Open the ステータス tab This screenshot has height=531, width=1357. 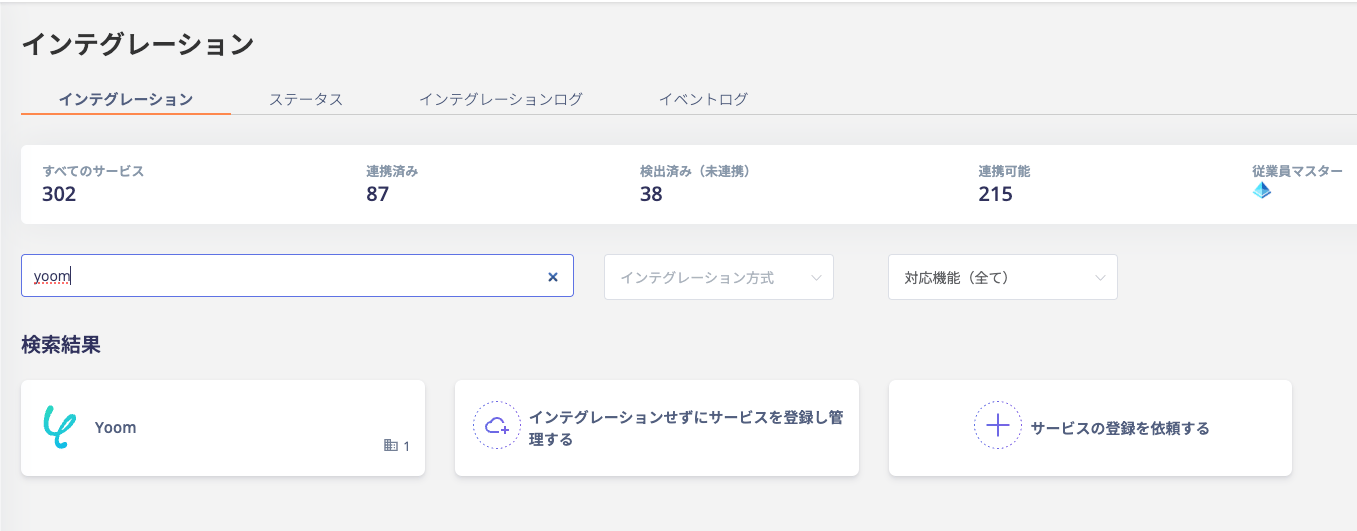point(306,99)
